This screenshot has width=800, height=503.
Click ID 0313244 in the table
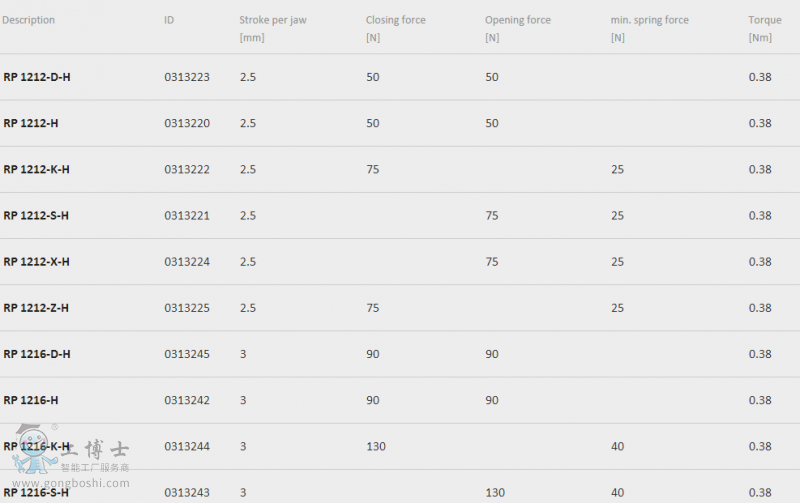187,446
